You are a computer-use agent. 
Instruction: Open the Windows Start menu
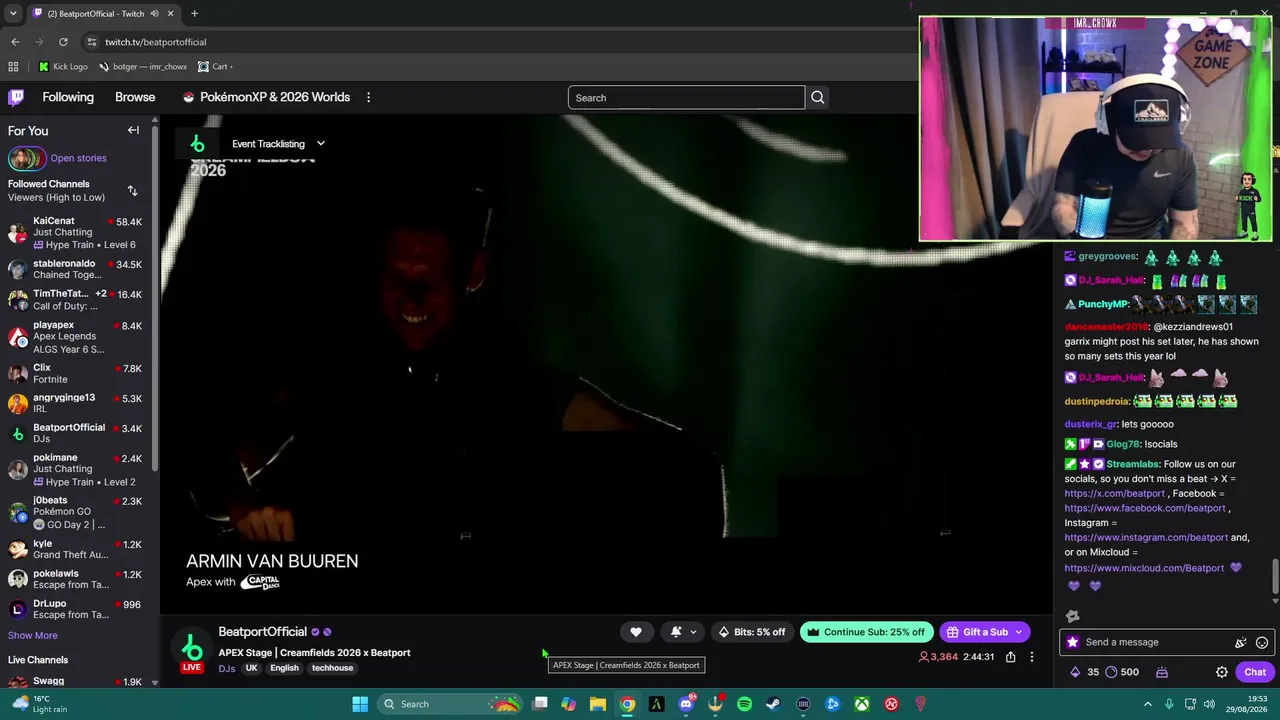click(360, 704)
